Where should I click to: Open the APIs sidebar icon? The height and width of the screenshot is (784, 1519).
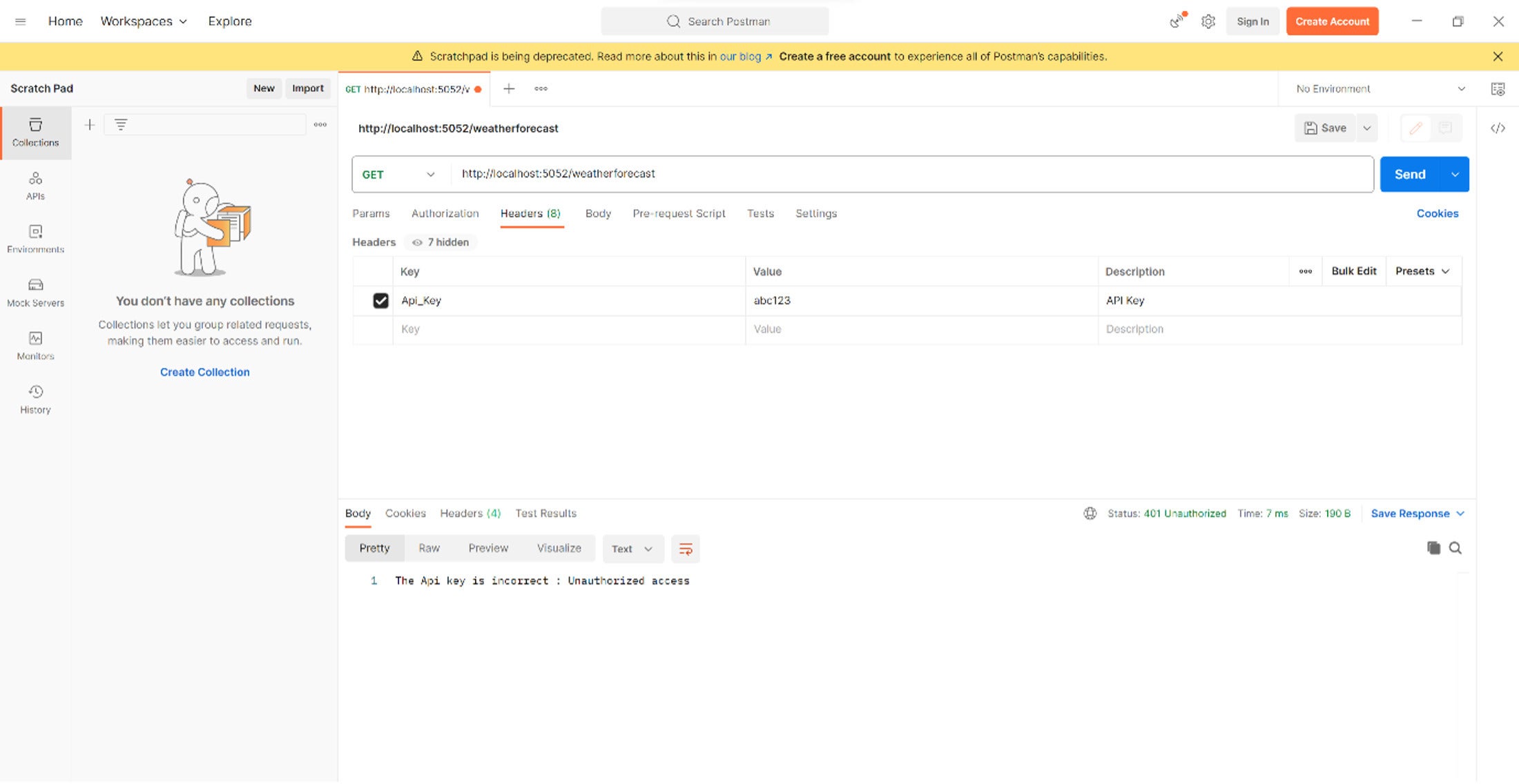(x=35, y=186)
